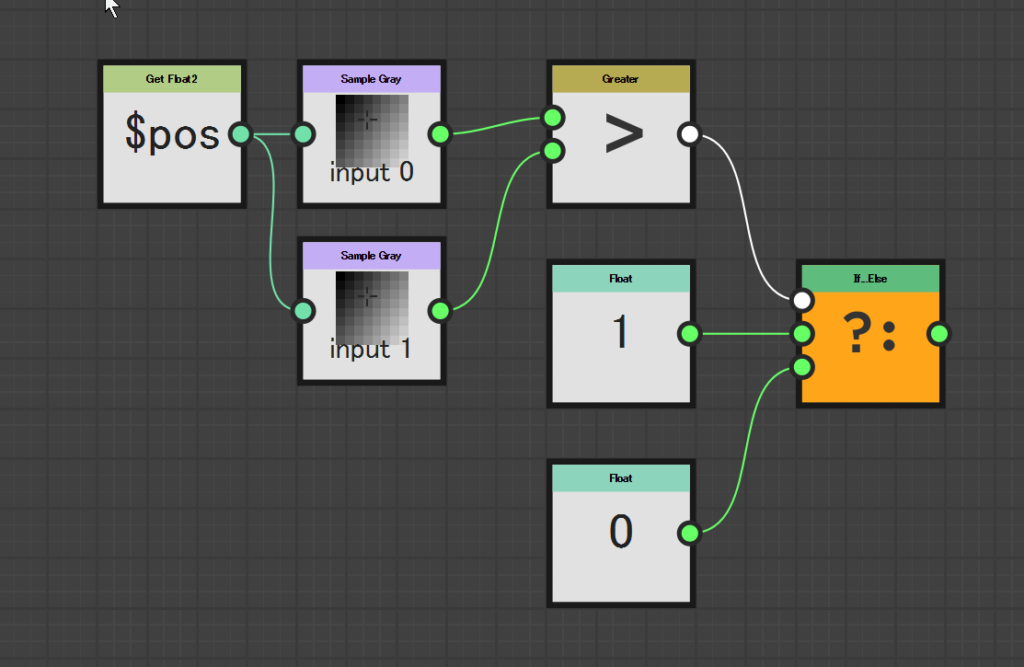Image resolution: width=1024 pixels, height=667 pixels.
Task: Click the output port of Sample Gray input 0
Action: [x=439, y=134]
